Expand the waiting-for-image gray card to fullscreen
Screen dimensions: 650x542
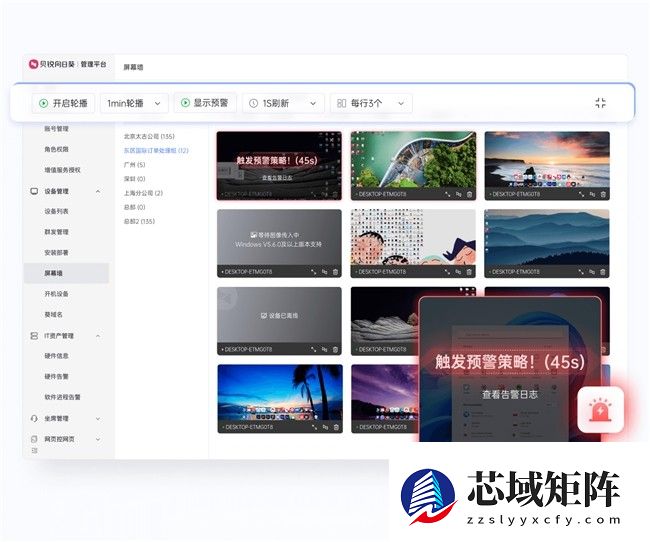314,272
